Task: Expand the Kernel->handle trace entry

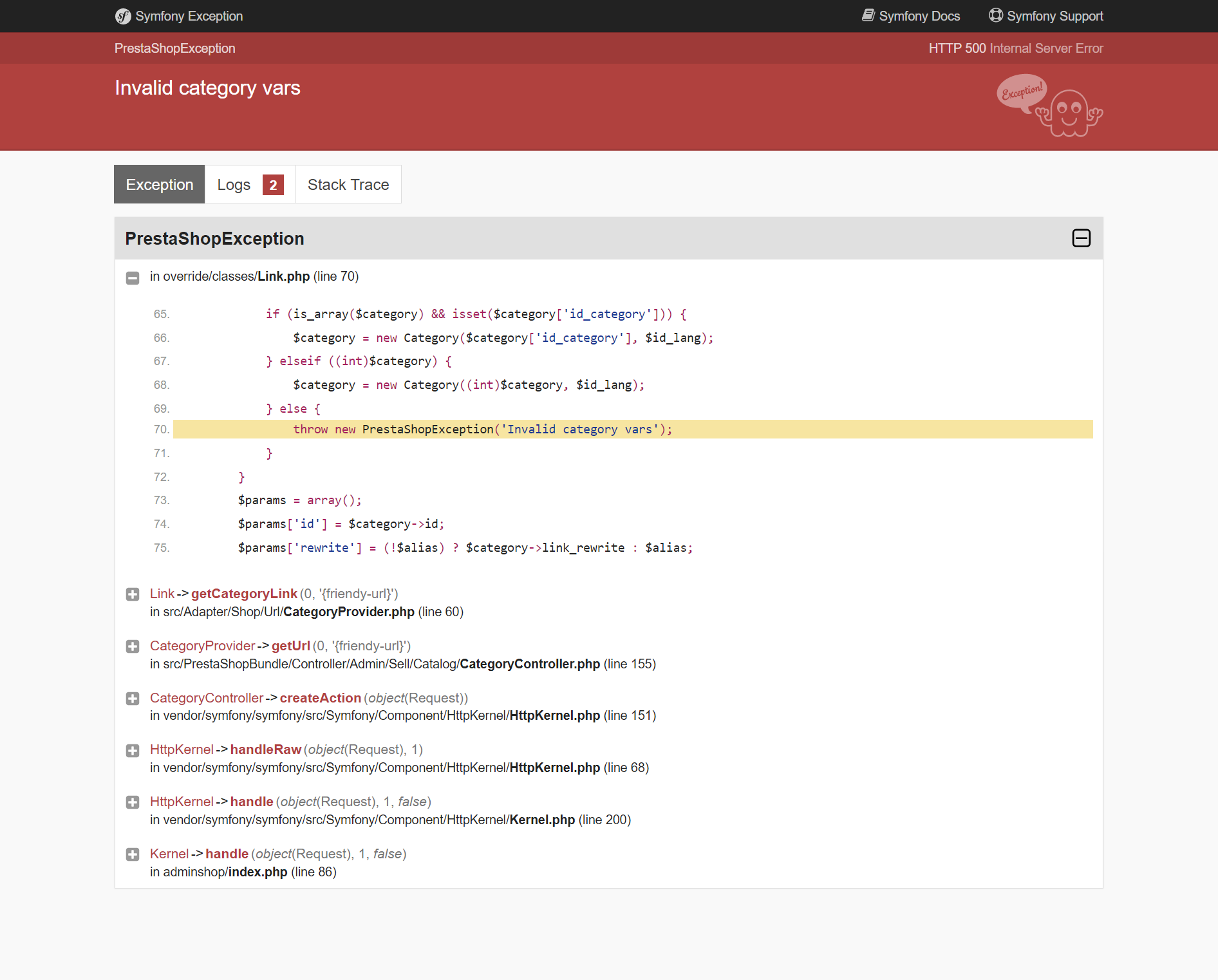Action: [133, 854]
